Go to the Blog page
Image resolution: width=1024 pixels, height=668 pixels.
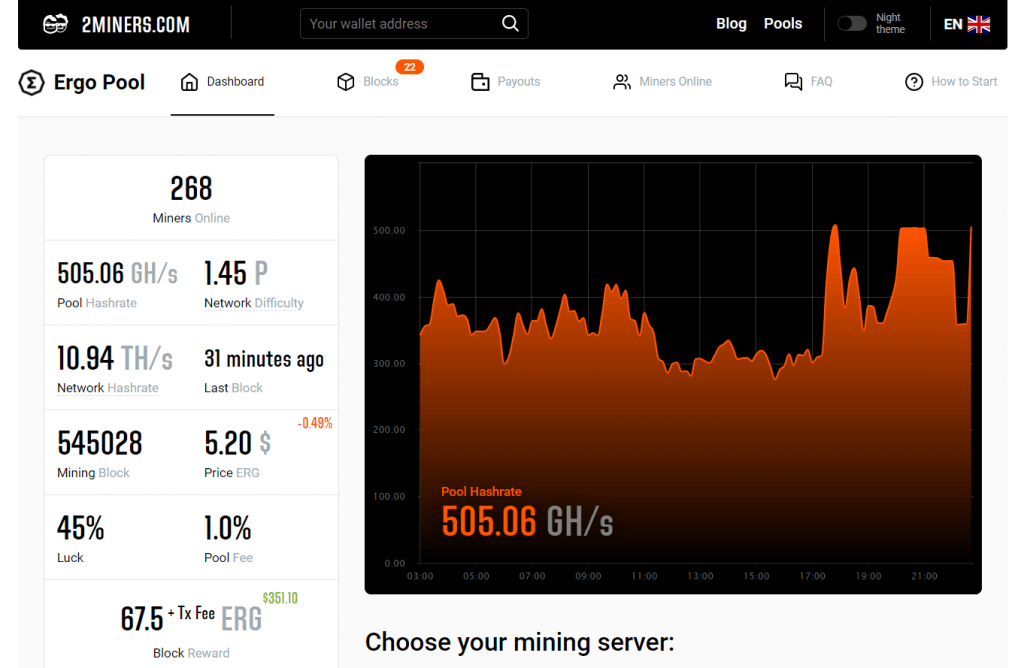tap(731, 24)
